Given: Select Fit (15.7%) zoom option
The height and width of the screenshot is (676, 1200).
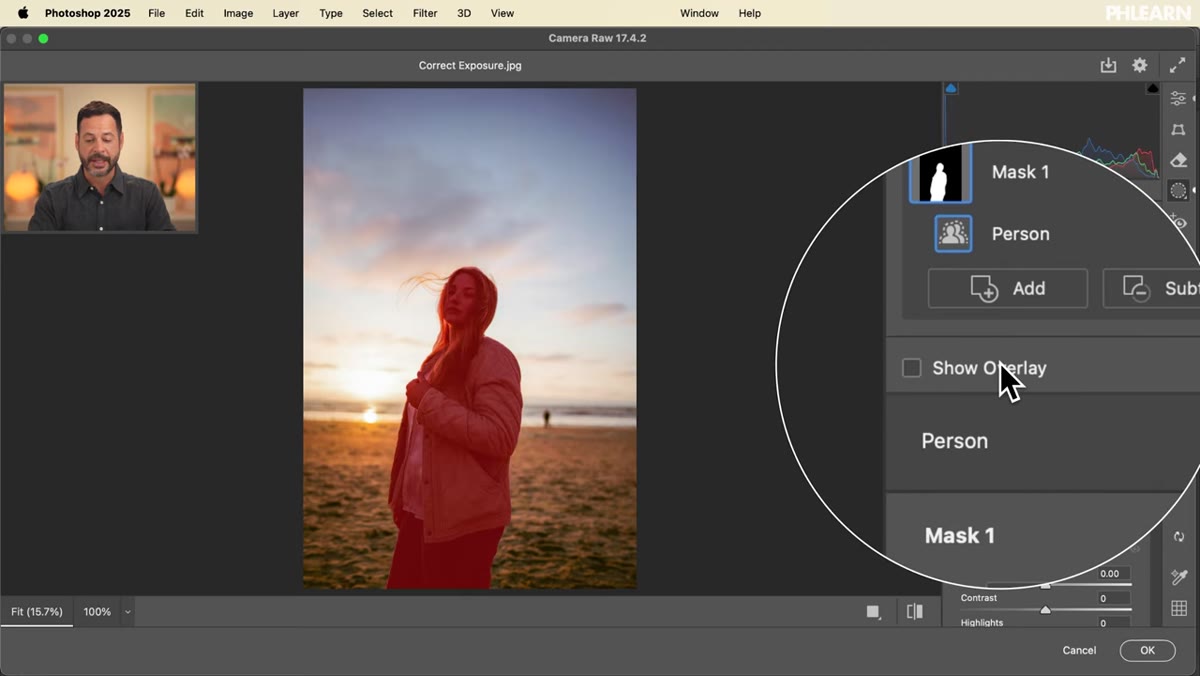Looking at the screenshot, I should pos(37,612).
